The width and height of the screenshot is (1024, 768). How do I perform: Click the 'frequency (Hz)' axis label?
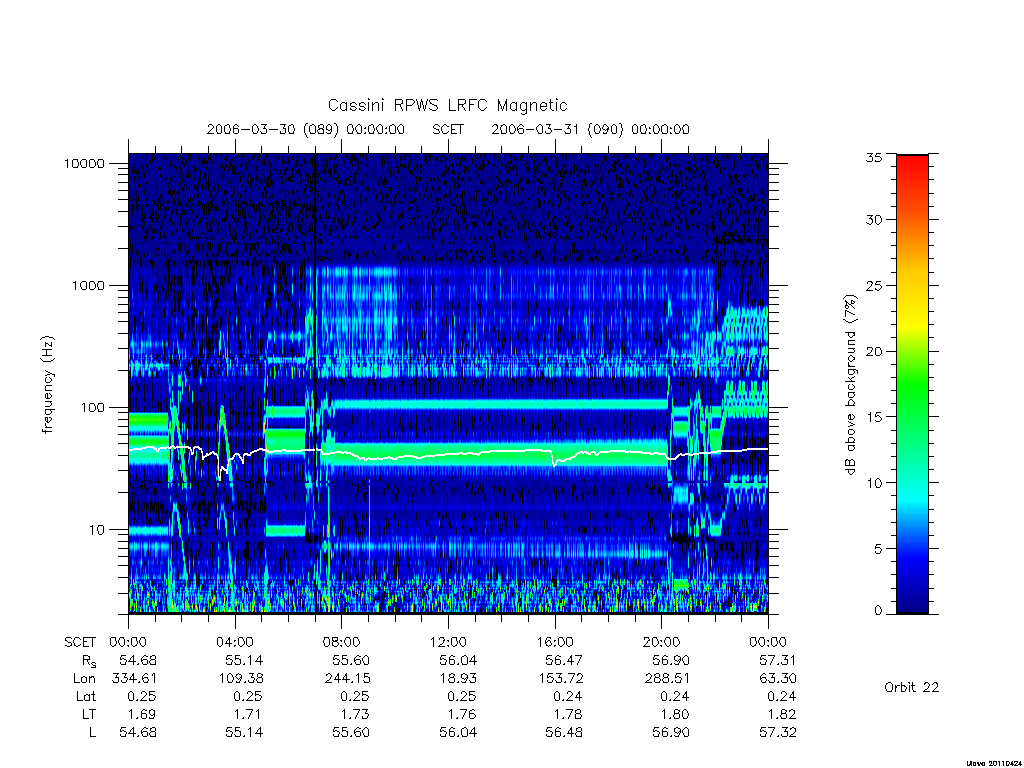[x=48, y=385]
